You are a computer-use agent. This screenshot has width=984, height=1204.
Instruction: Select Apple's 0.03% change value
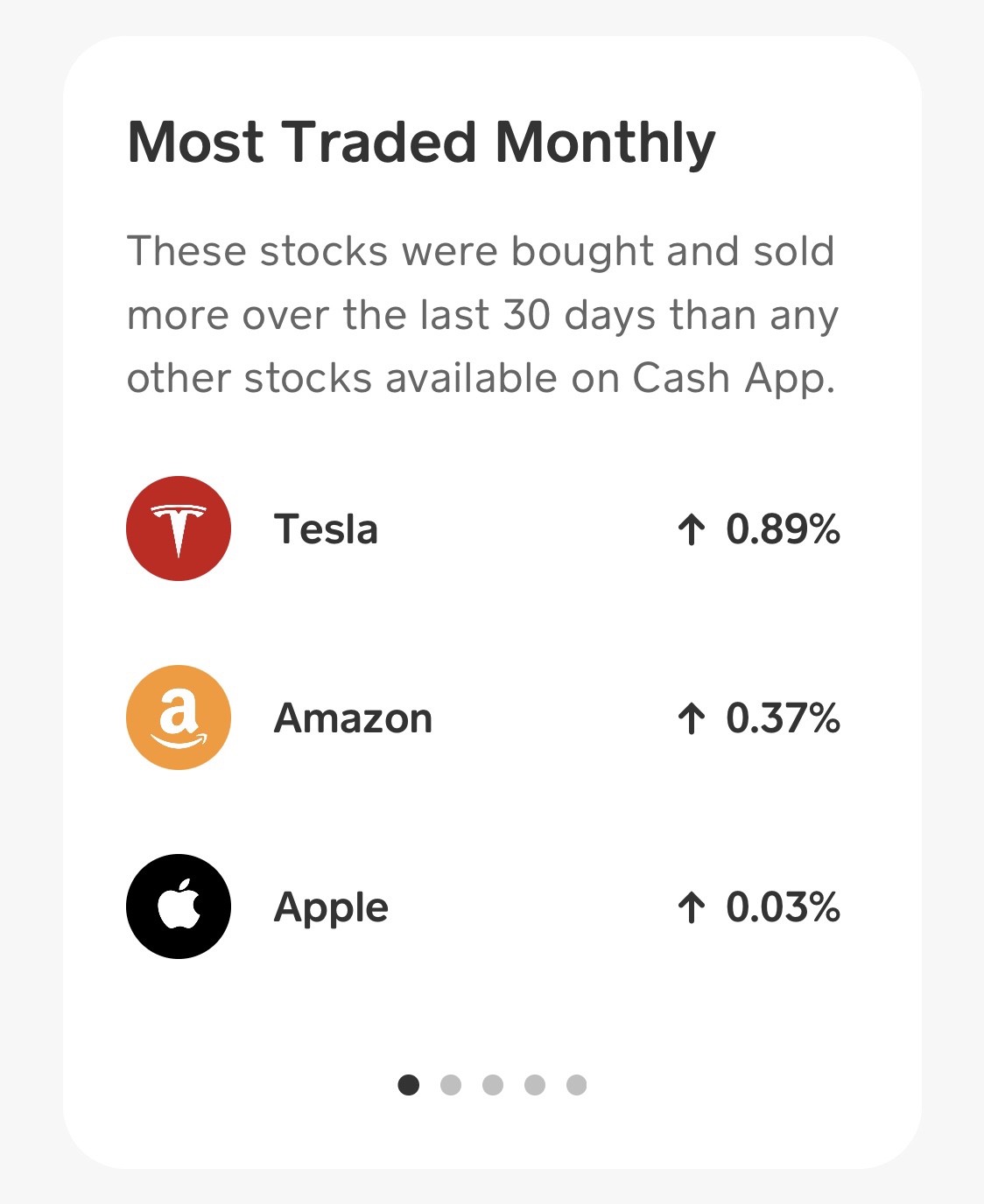783,907
